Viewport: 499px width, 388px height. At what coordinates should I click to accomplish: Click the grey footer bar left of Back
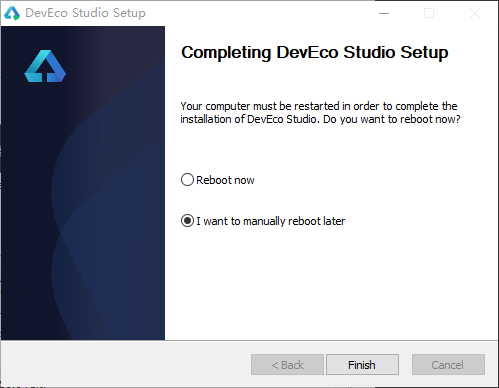coord(126,364)
